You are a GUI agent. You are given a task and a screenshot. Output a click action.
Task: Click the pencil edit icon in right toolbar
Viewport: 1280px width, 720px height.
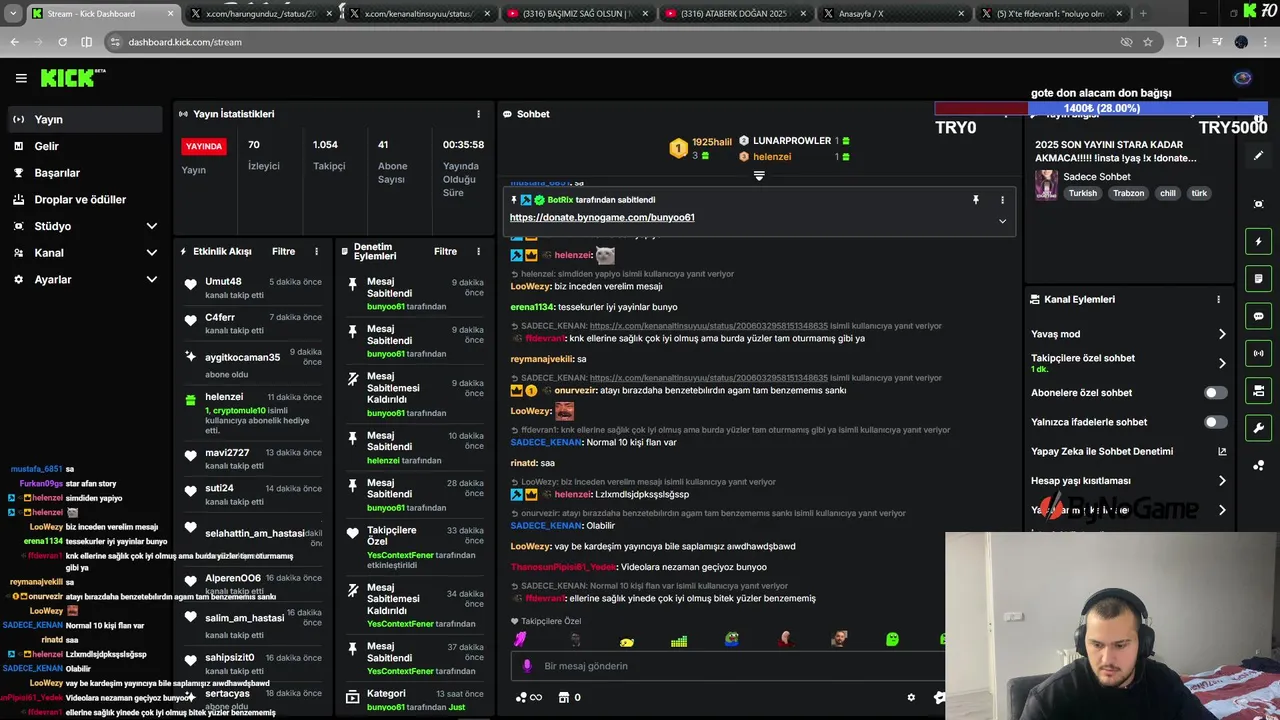point(1258,155)
